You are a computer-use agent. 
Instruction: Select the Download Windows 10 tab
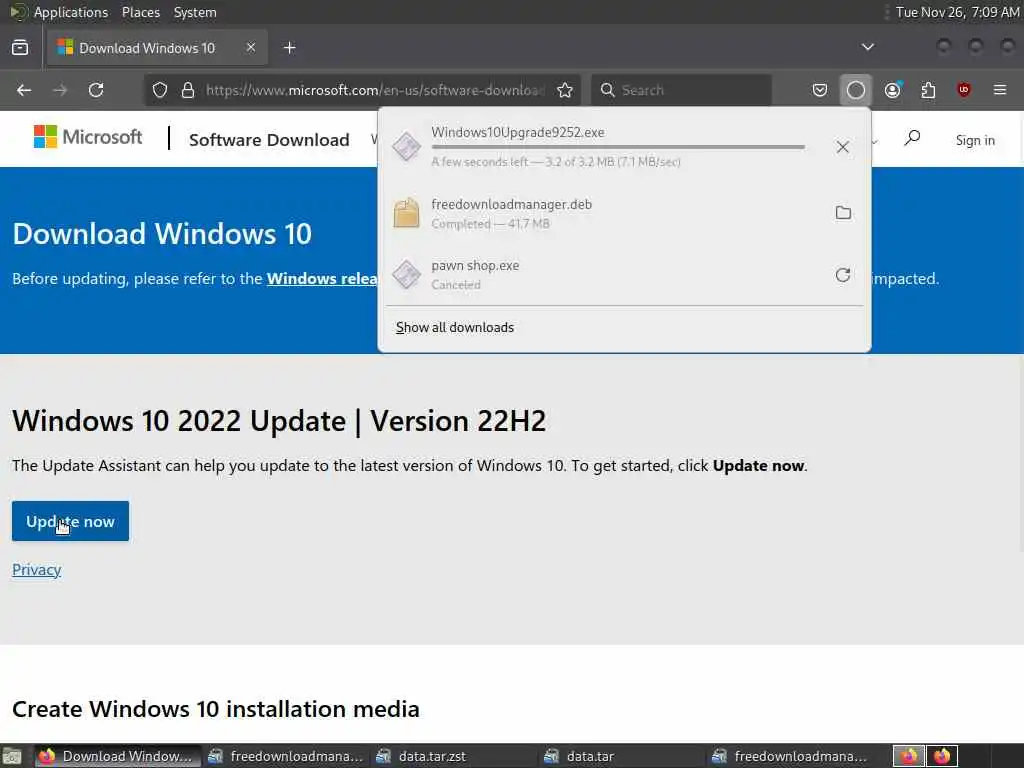coord(157,48)
